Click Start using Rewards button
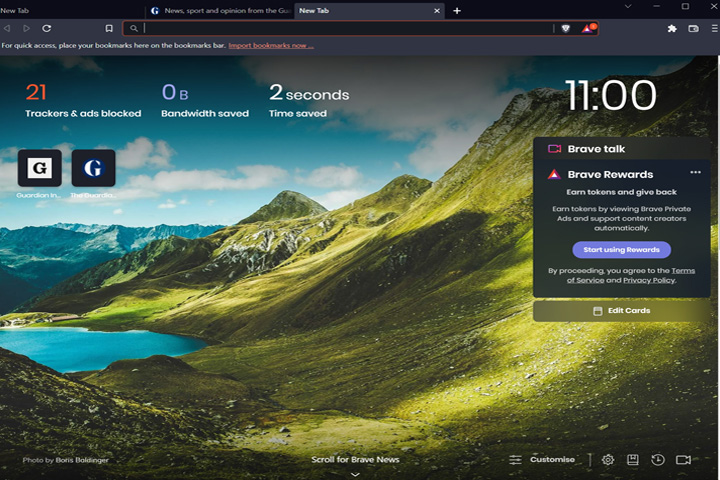720x480 pixels. click(x=621, y=249)
